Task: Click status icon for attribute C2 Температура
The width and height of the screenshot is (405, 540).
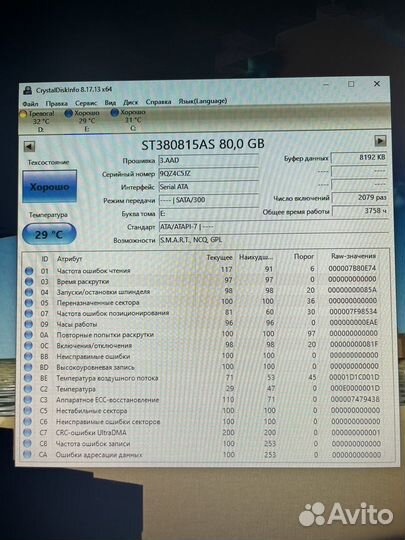Action: (x=28, y=389)
